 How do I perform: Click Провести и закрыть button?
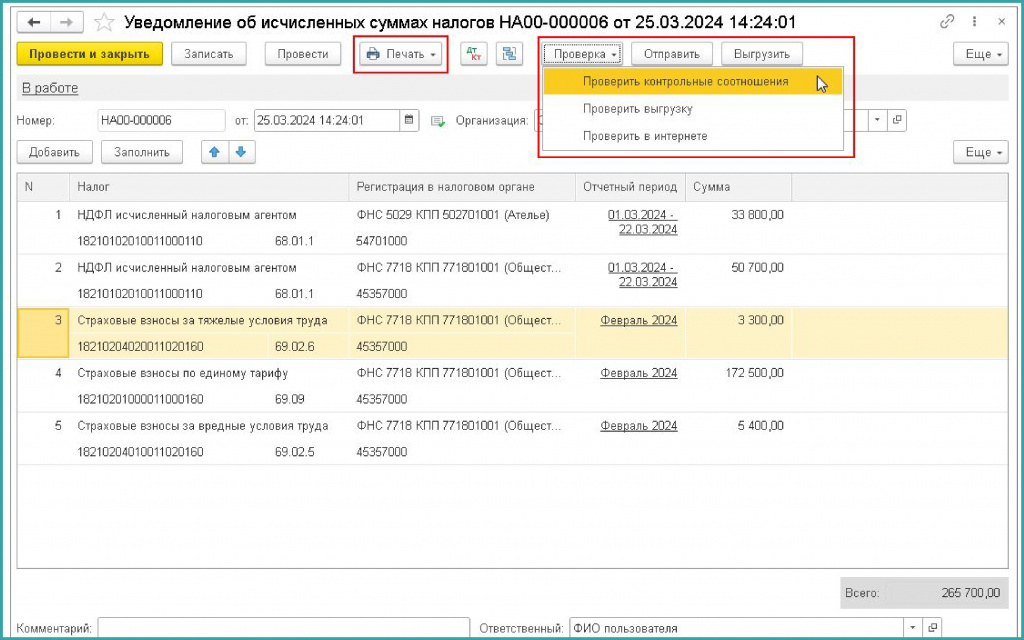89,54
